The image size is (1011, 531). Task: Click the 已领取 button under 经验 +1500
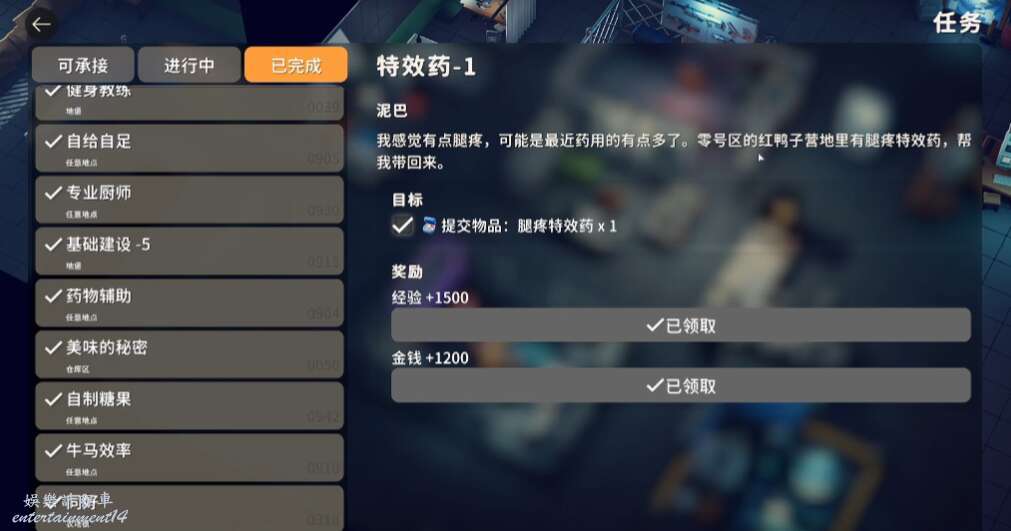(681, 325)
